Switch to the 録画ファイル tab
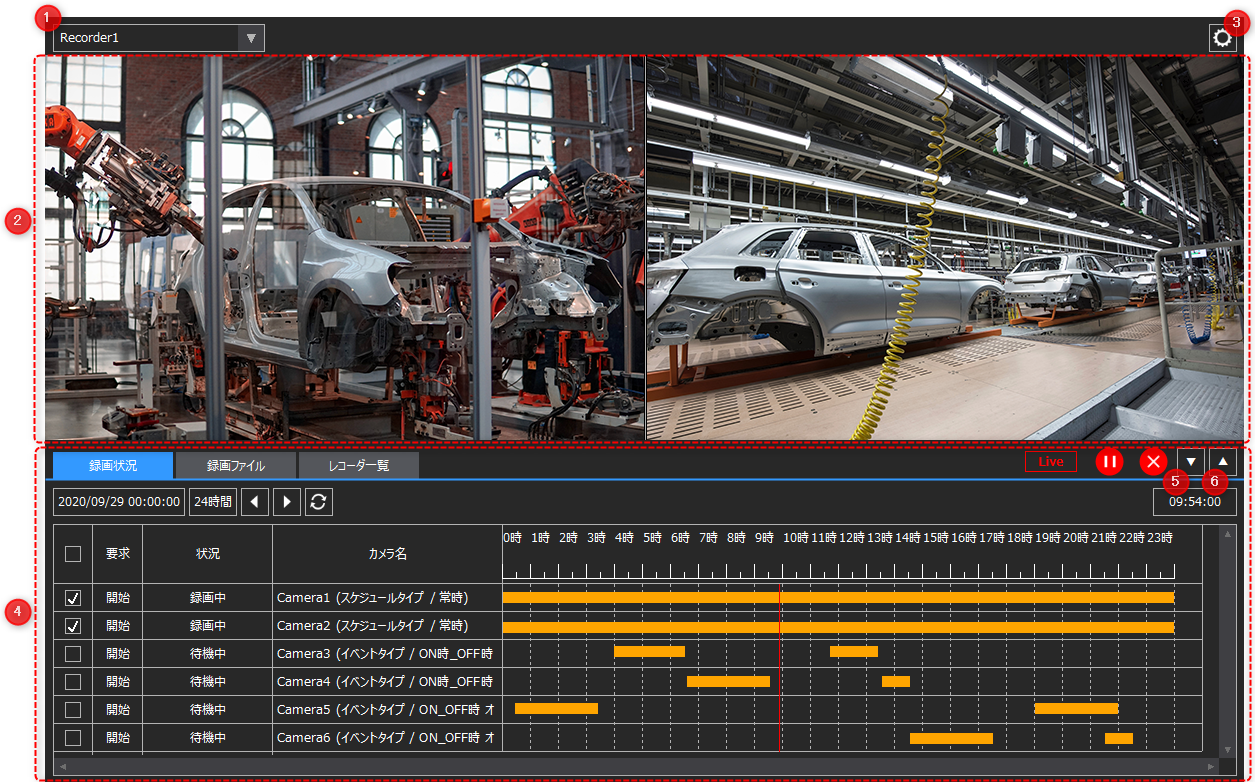The height and width of the screenshot is (782, 1255). 235,466
